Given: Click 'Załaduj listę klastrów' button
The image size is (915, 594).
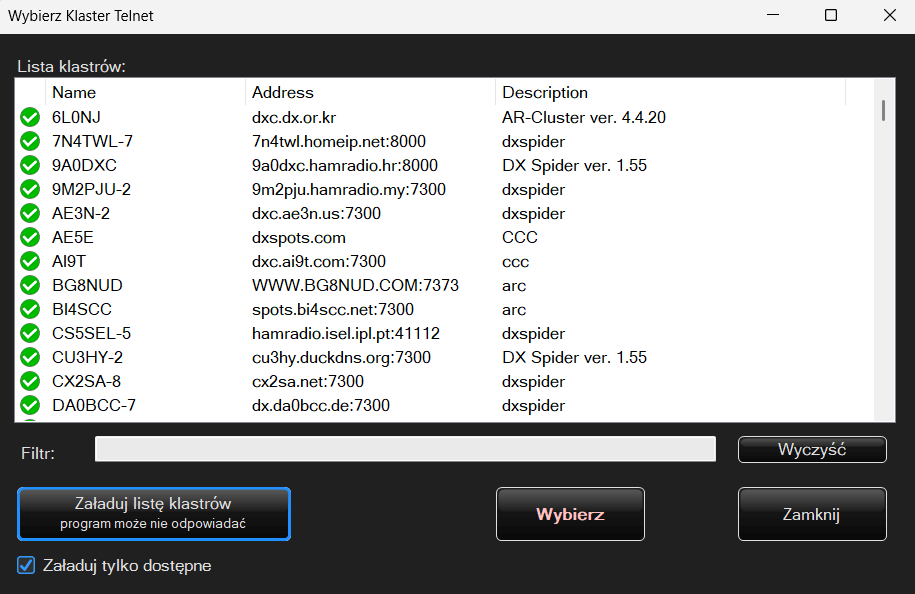Looking at the screenshot, I should click(x=154, y=514).
